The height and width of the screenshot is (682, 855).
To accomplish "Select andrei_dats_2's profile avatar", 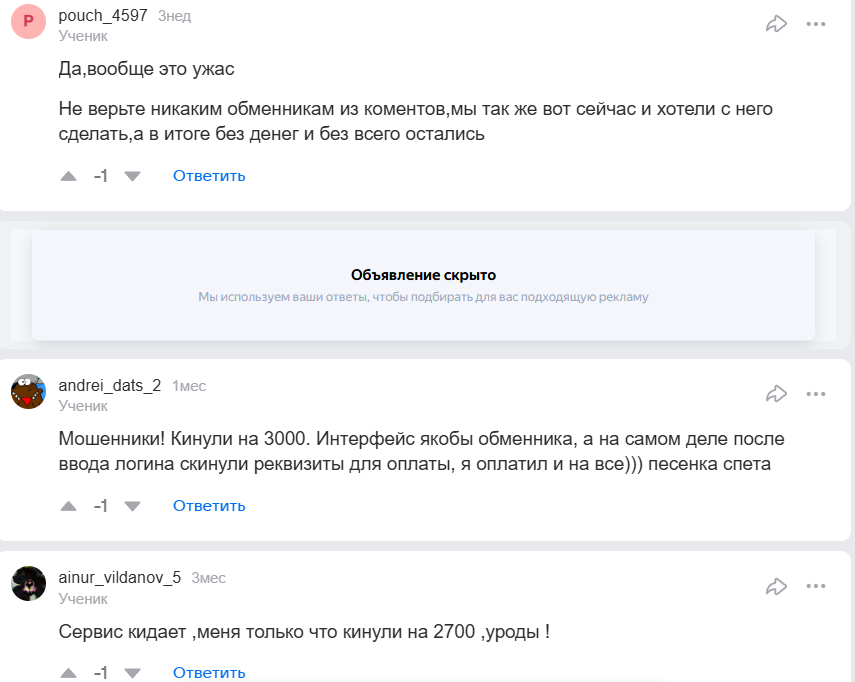I will [x=28, y=392].
